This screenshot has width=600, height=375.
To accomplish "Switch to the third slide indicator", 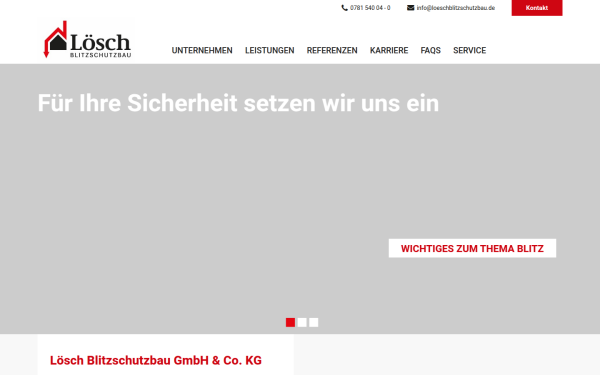I will pyautogui.click(x=313, y=322).
